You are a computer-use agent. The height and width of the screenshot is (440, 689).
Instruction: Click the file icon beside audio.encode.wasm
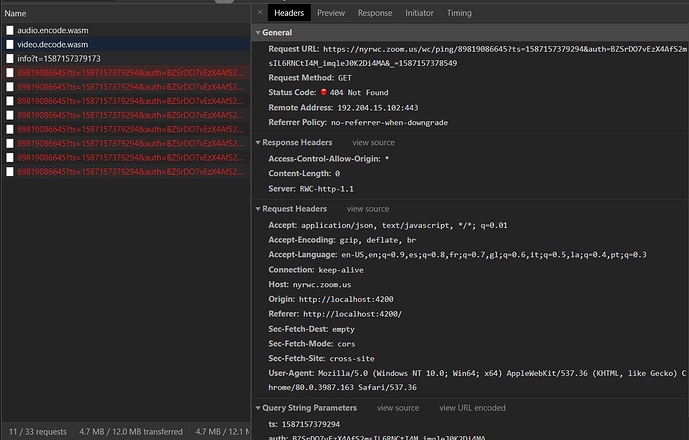[10, 30]
